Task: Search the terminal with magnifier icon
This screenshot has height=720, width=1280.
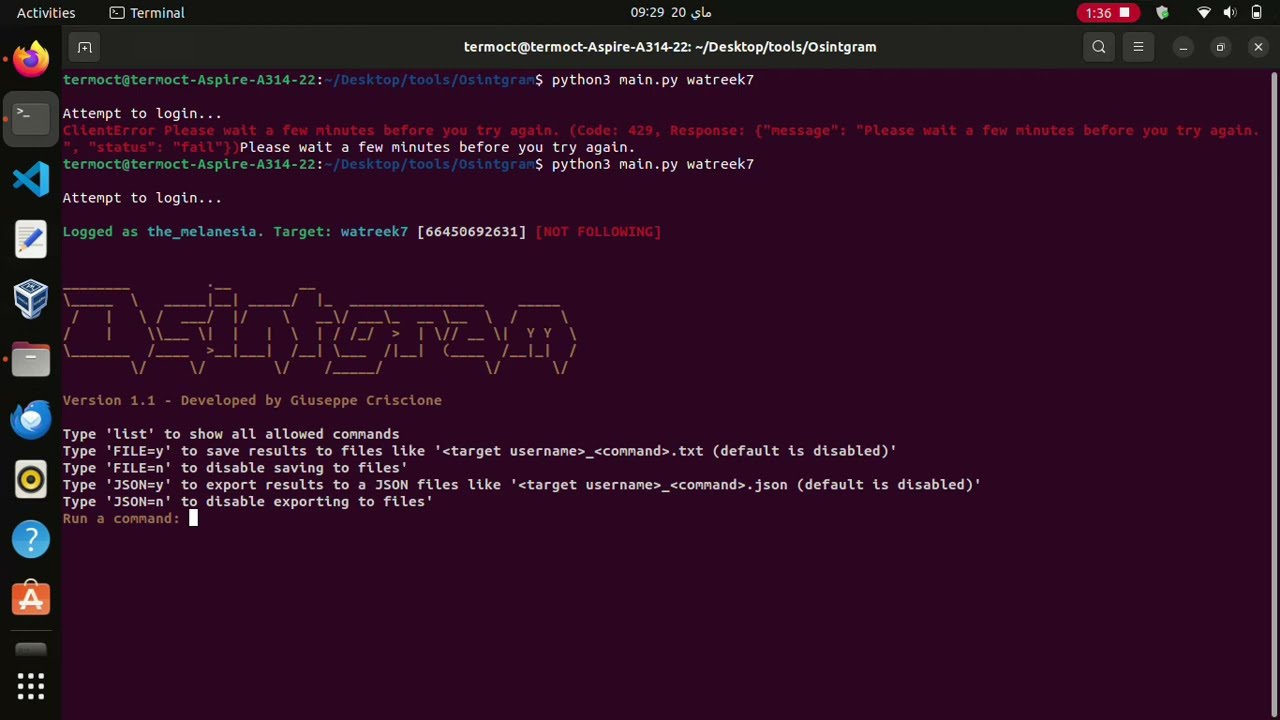Action: pyautogui.click(x=1099, y=47)
